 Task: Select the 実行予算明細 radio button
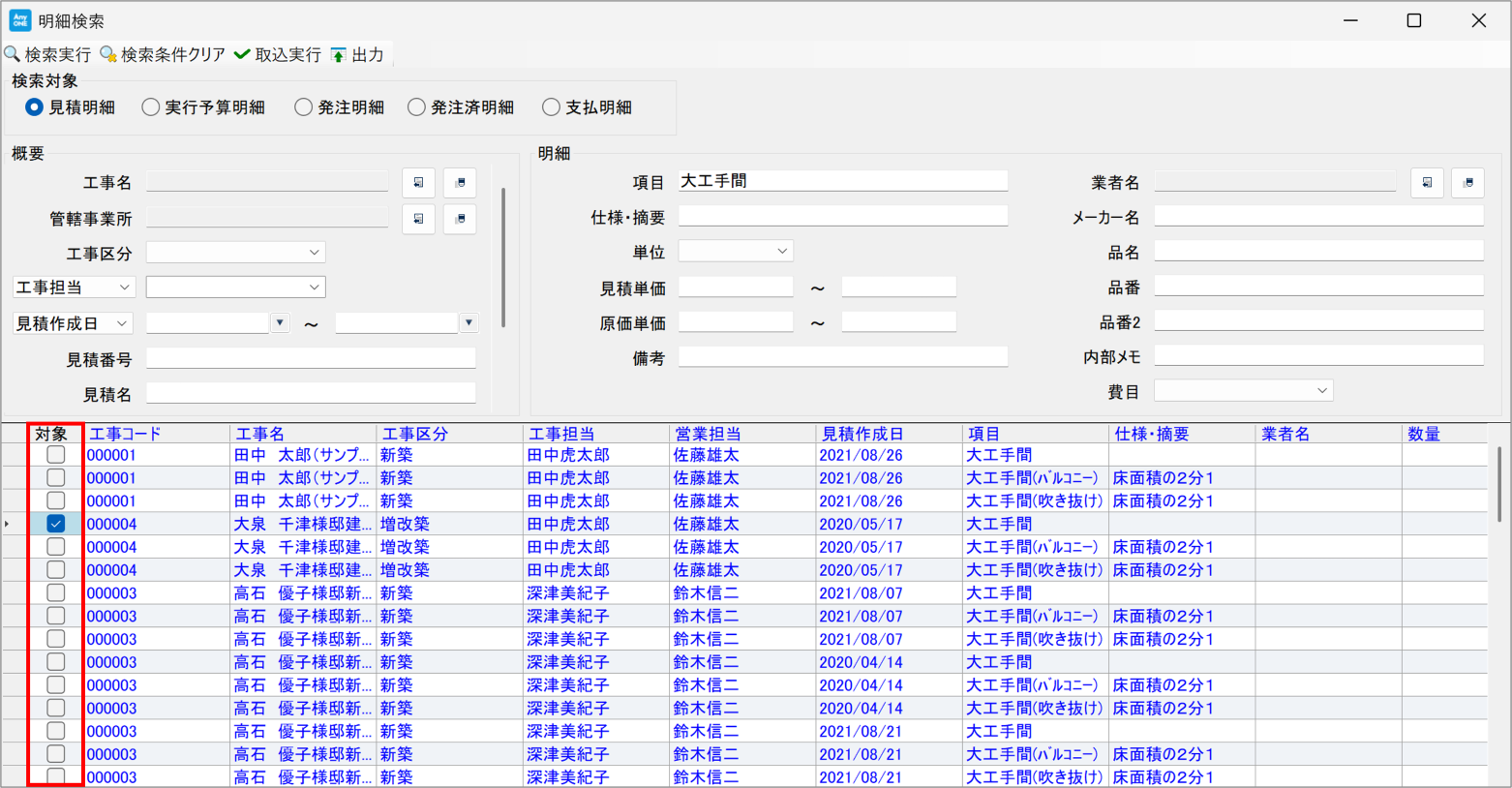[151, 107]
